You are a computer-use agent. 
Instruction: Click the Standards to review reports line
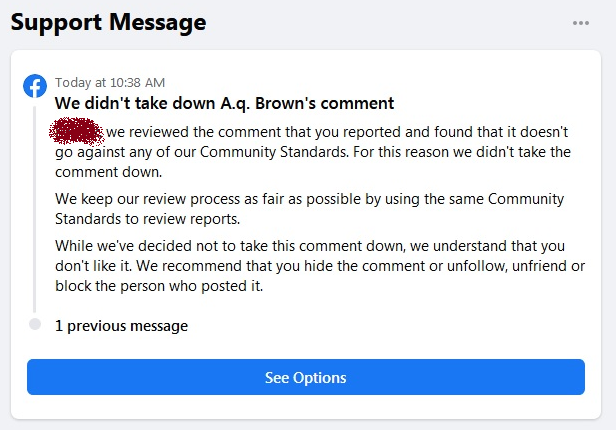tap(147, 219)
